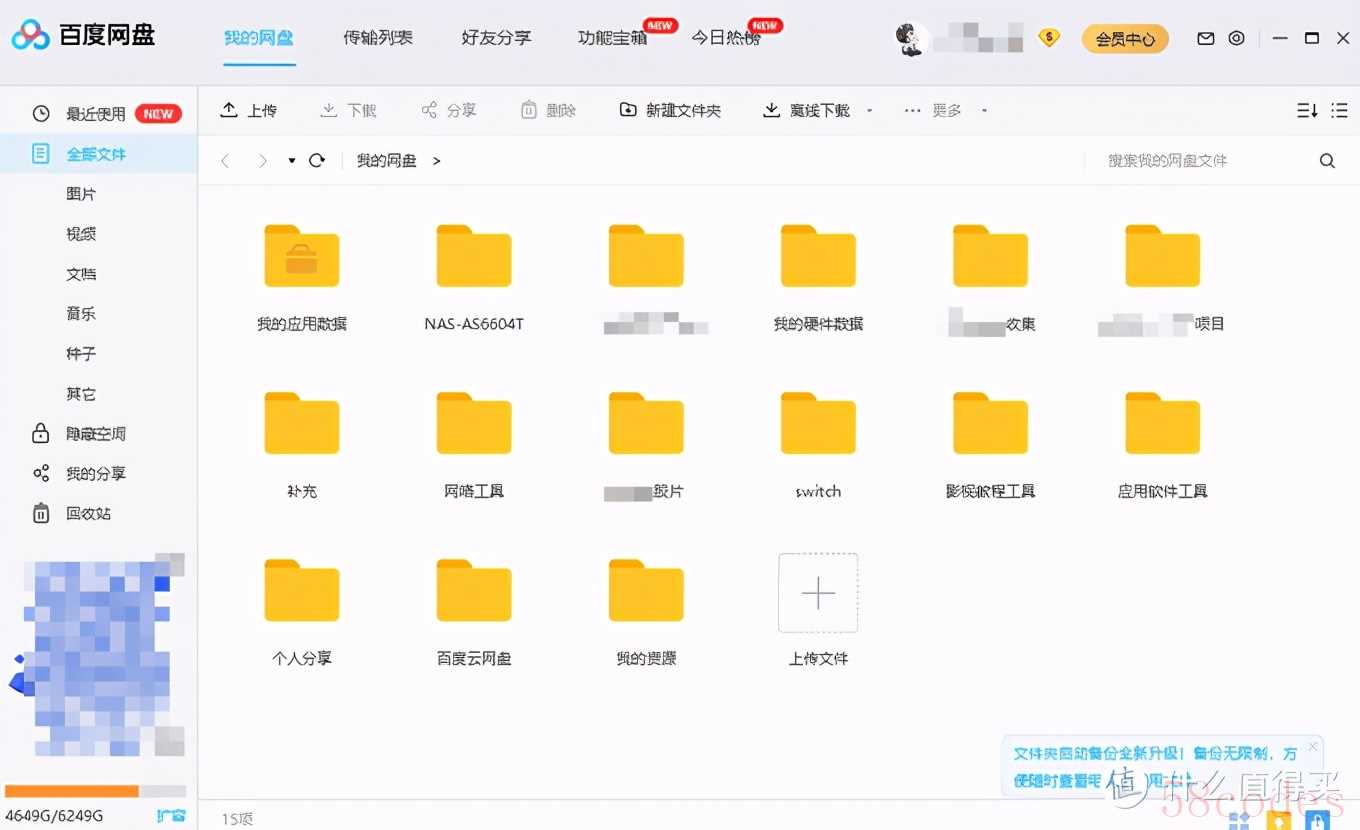Switch to 传输列表 tab
This screenshot has height=830, width=1360.
[x=378, y=38]
